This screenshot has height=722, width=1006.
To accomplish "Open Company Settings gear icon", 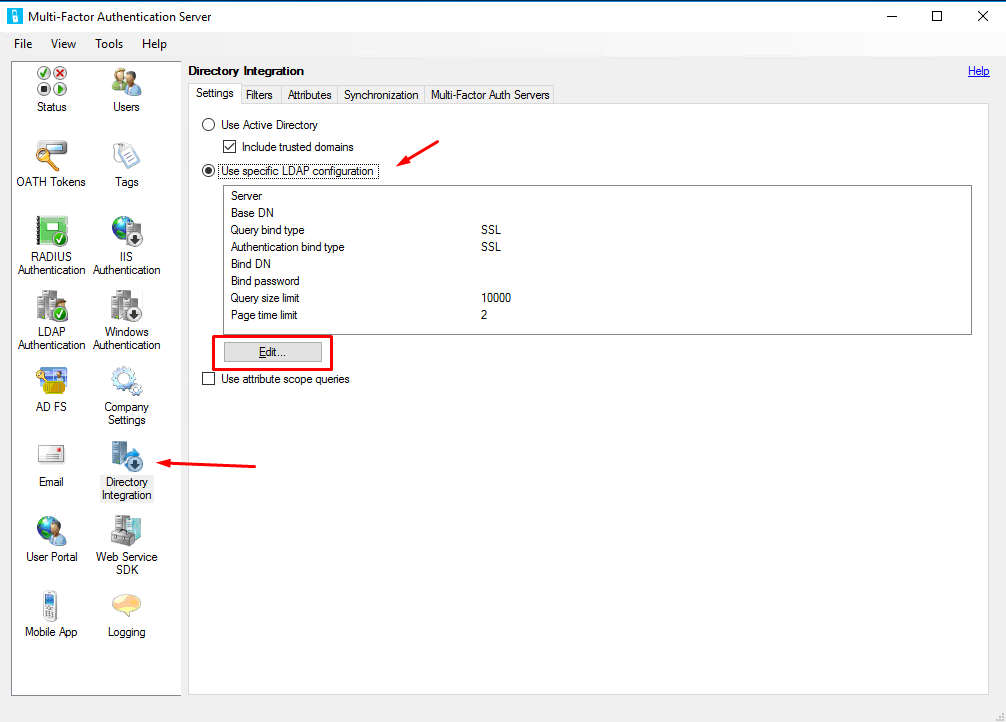I will tap(126, 381).
